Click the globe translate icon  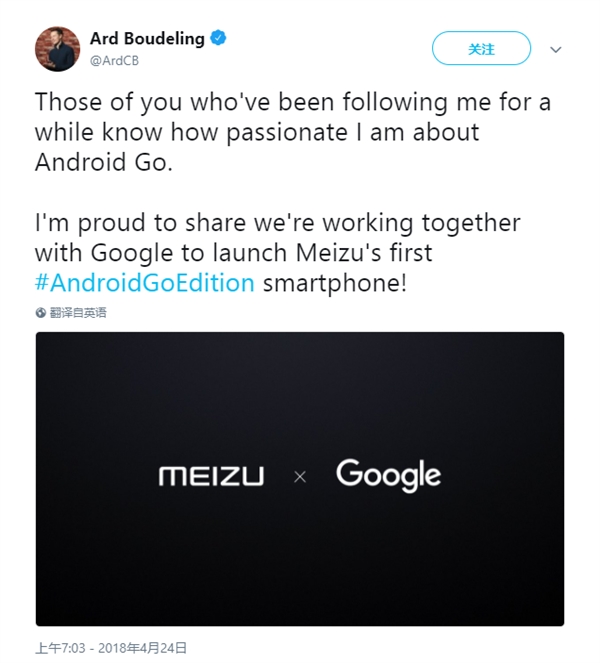point(41,313)
